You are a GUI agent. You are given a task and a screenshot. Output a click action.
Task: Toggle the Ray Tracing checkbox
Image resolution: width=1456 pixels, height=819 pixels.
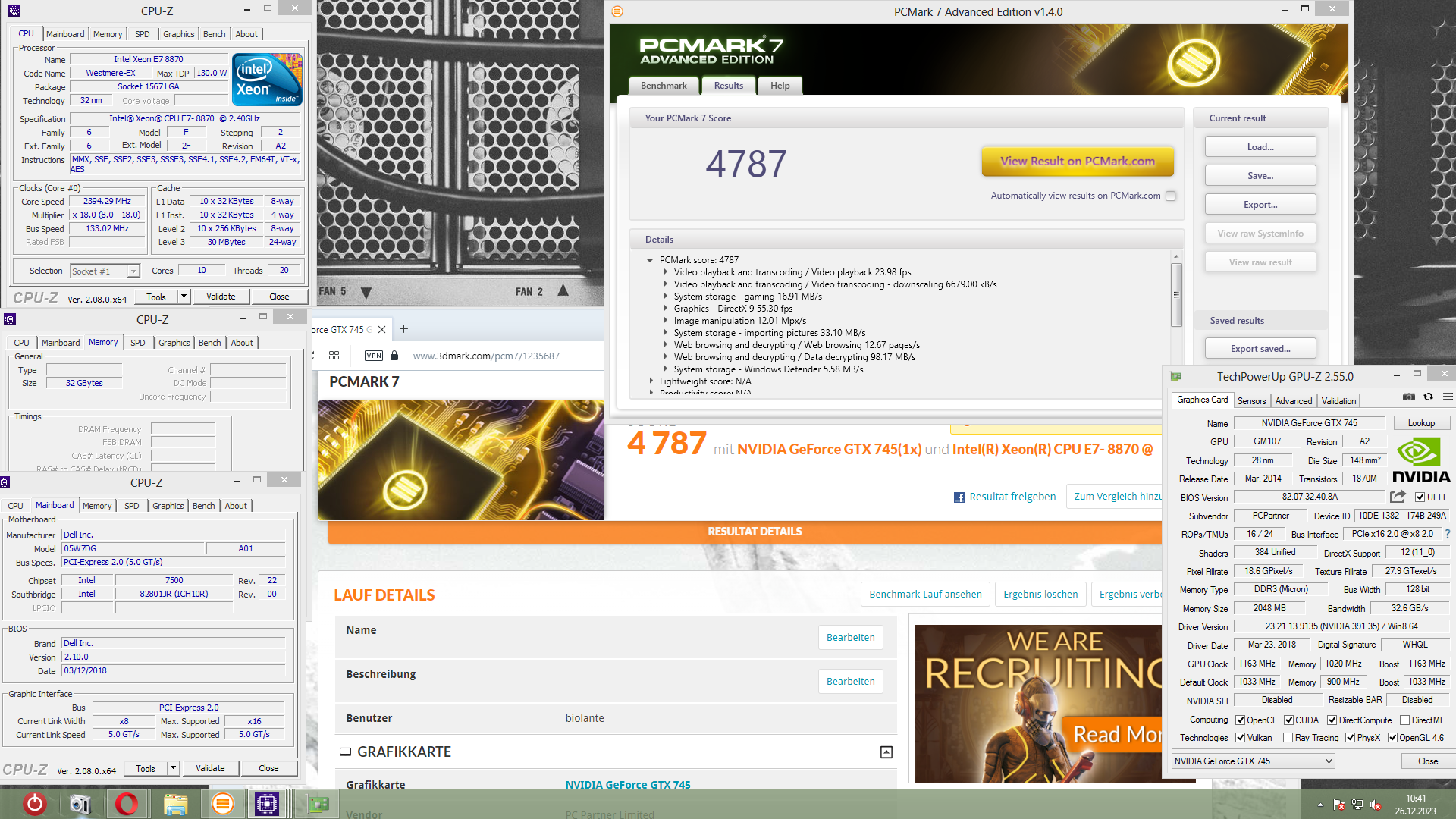(1288, 738)
